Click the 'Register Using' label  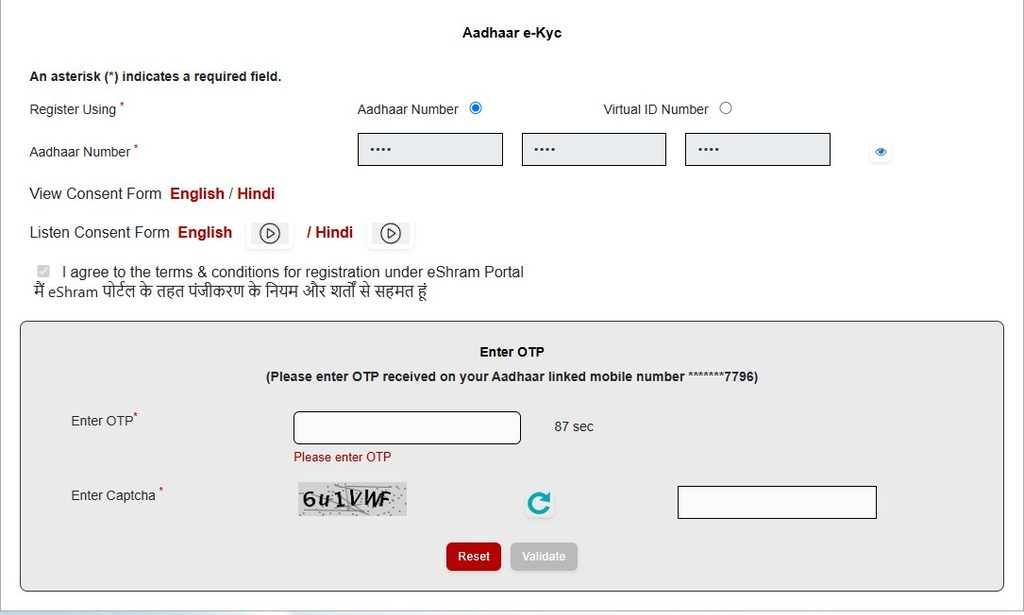(72, 109)
